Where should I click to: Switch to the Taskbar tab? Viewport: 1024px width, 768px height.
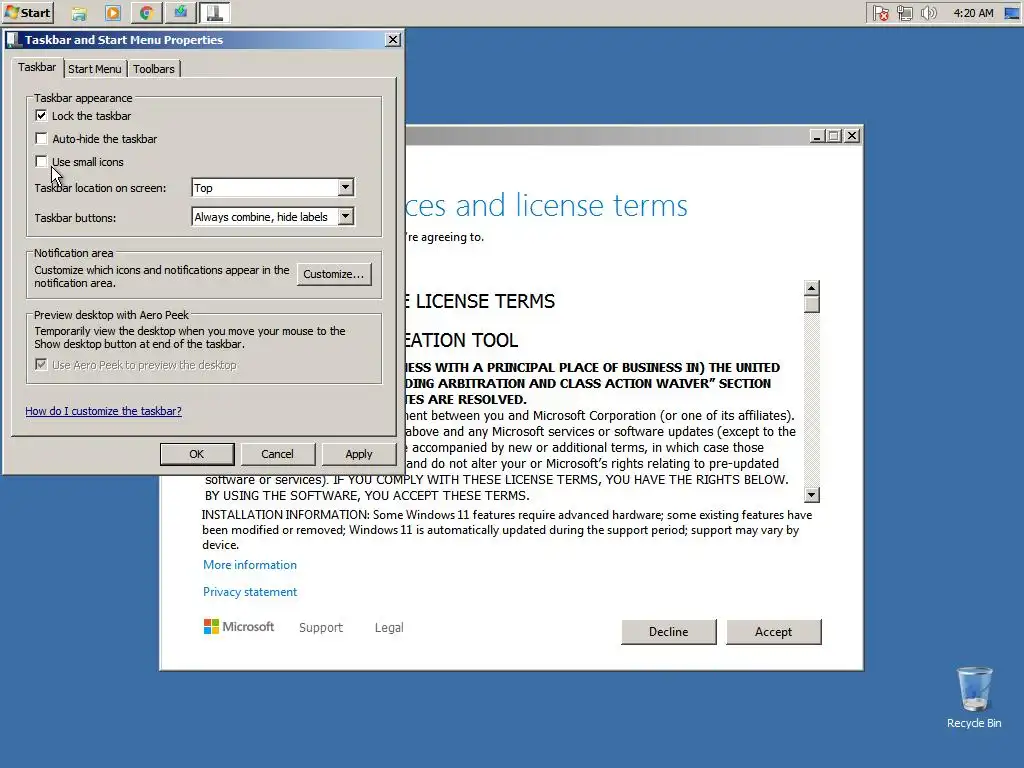[37, 67]
